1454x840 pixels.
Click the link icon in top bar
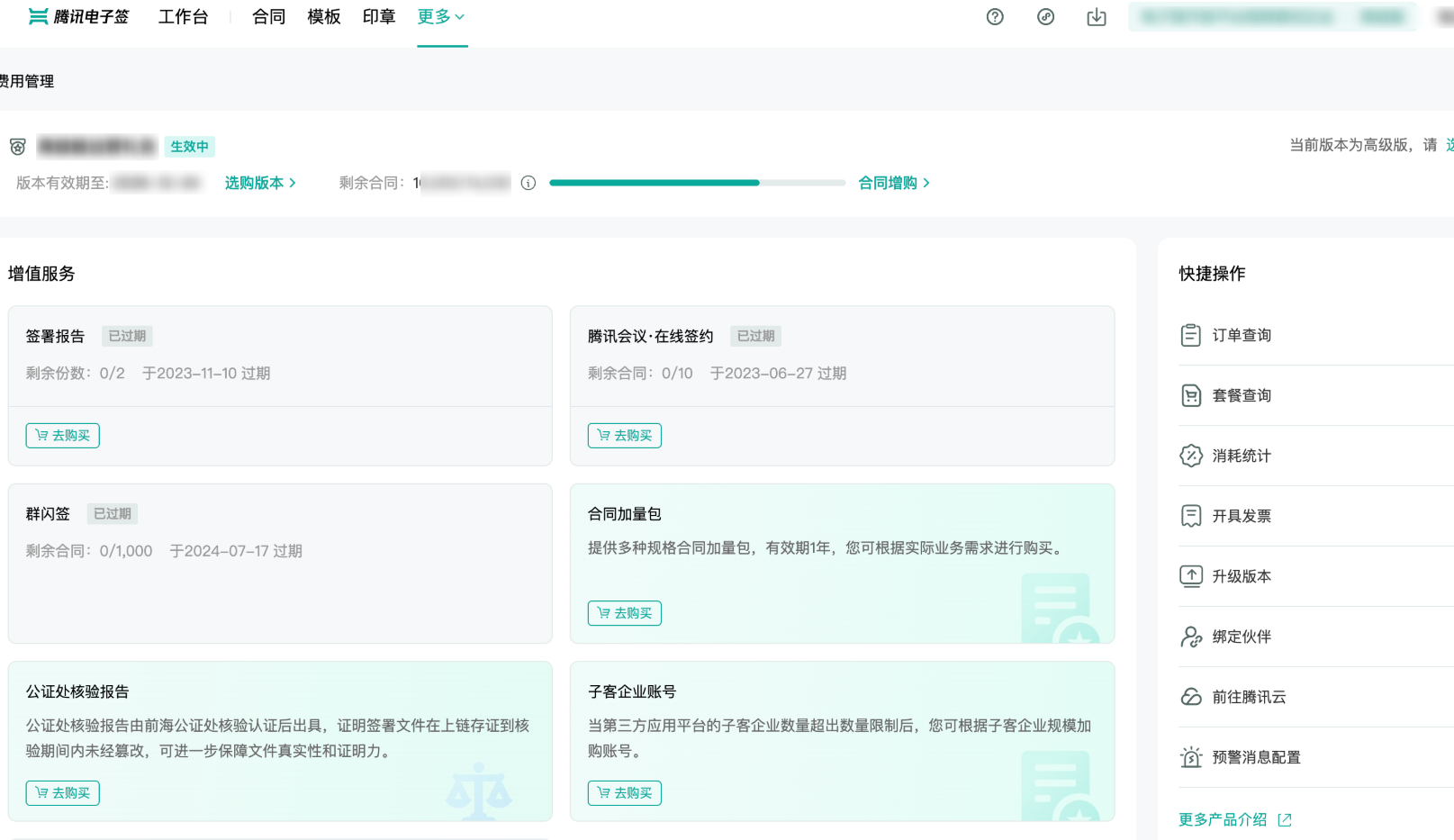pos(1045,17)
